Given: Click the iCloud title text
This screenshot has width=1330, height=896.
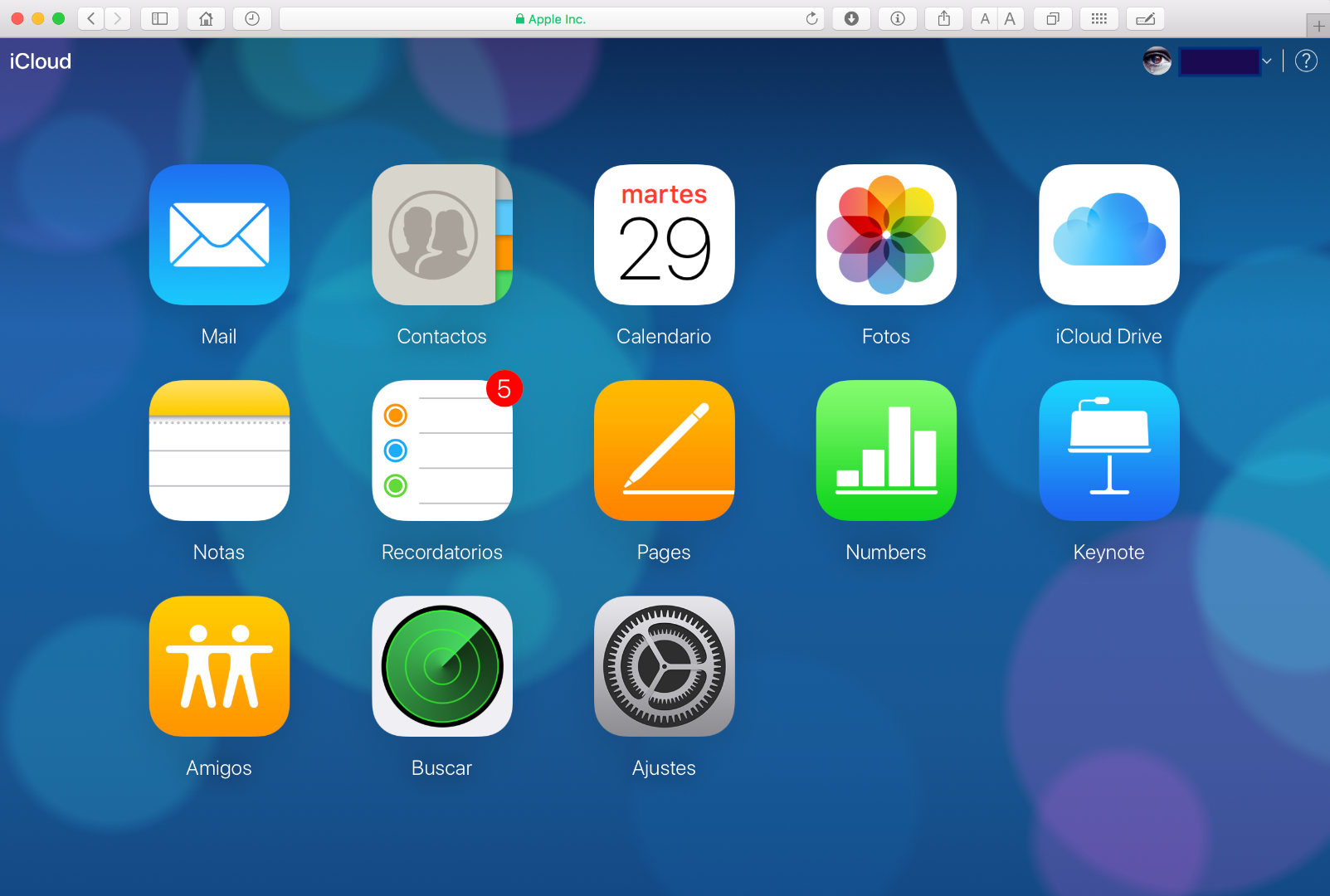Looking at the screenshot, I should [x=41, y=61].
